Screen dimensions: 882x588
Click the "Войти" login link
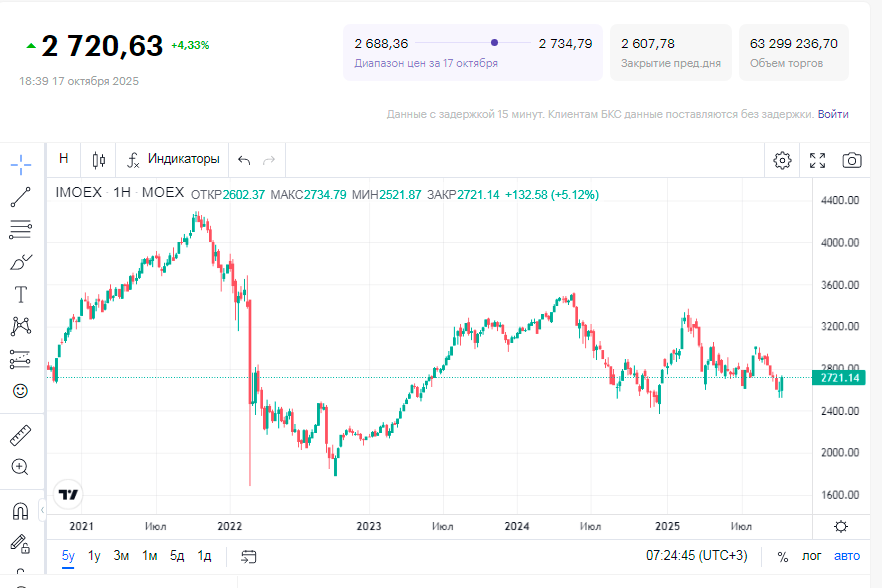833,114
